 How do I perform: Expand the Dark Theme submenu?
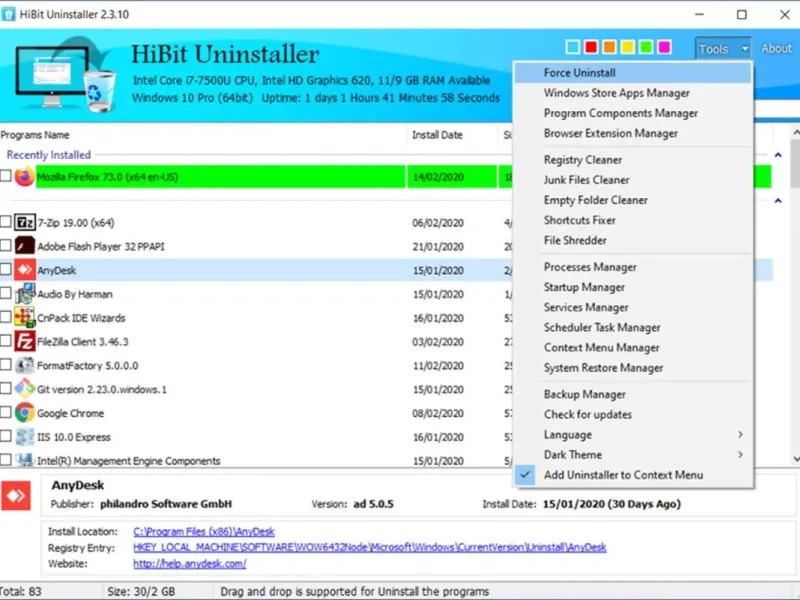633,455
